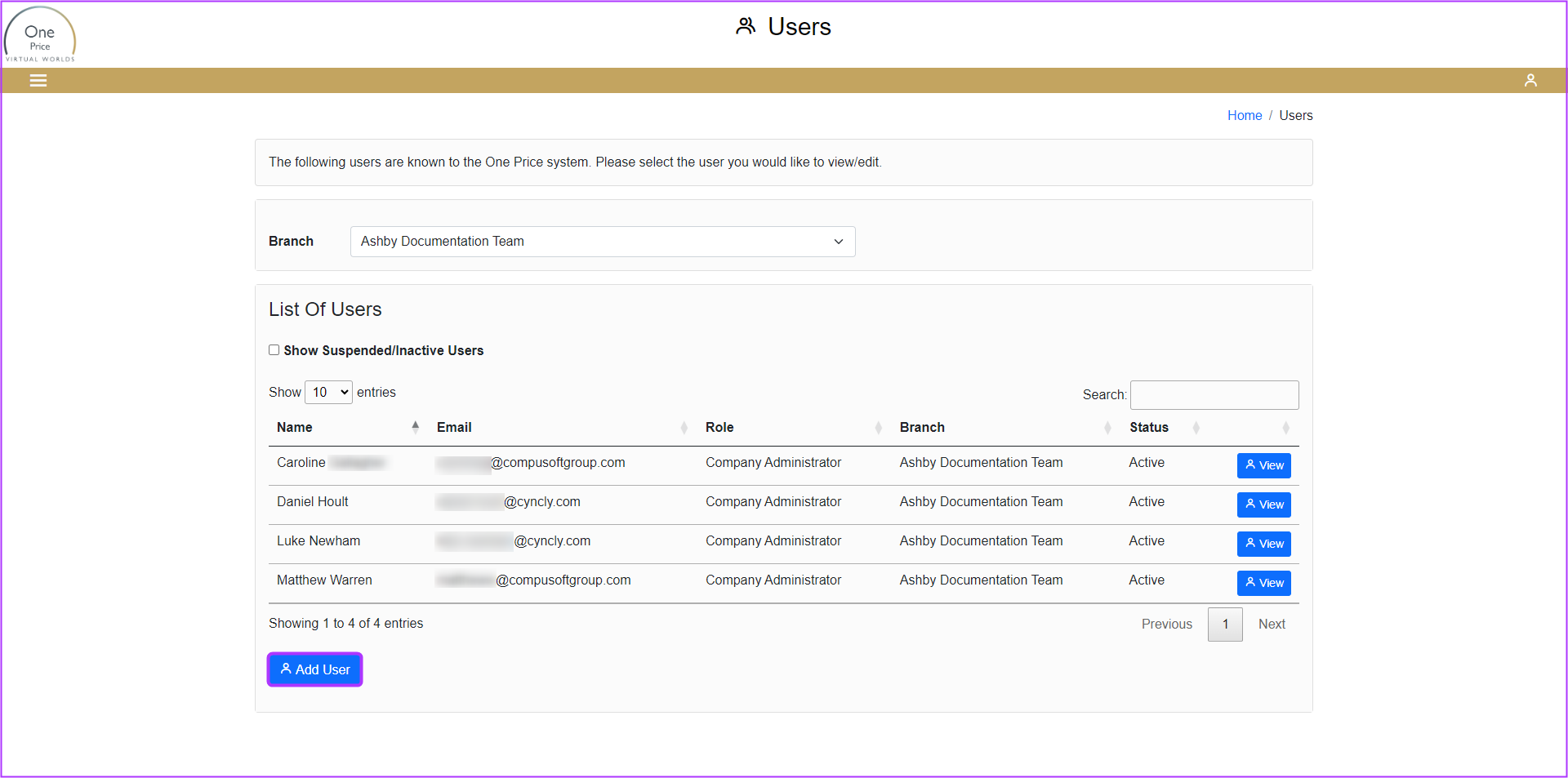Open the user profile icon in gold bar
The height and width of the screenshot is (778, 1568).
(x=1530, y=80)
